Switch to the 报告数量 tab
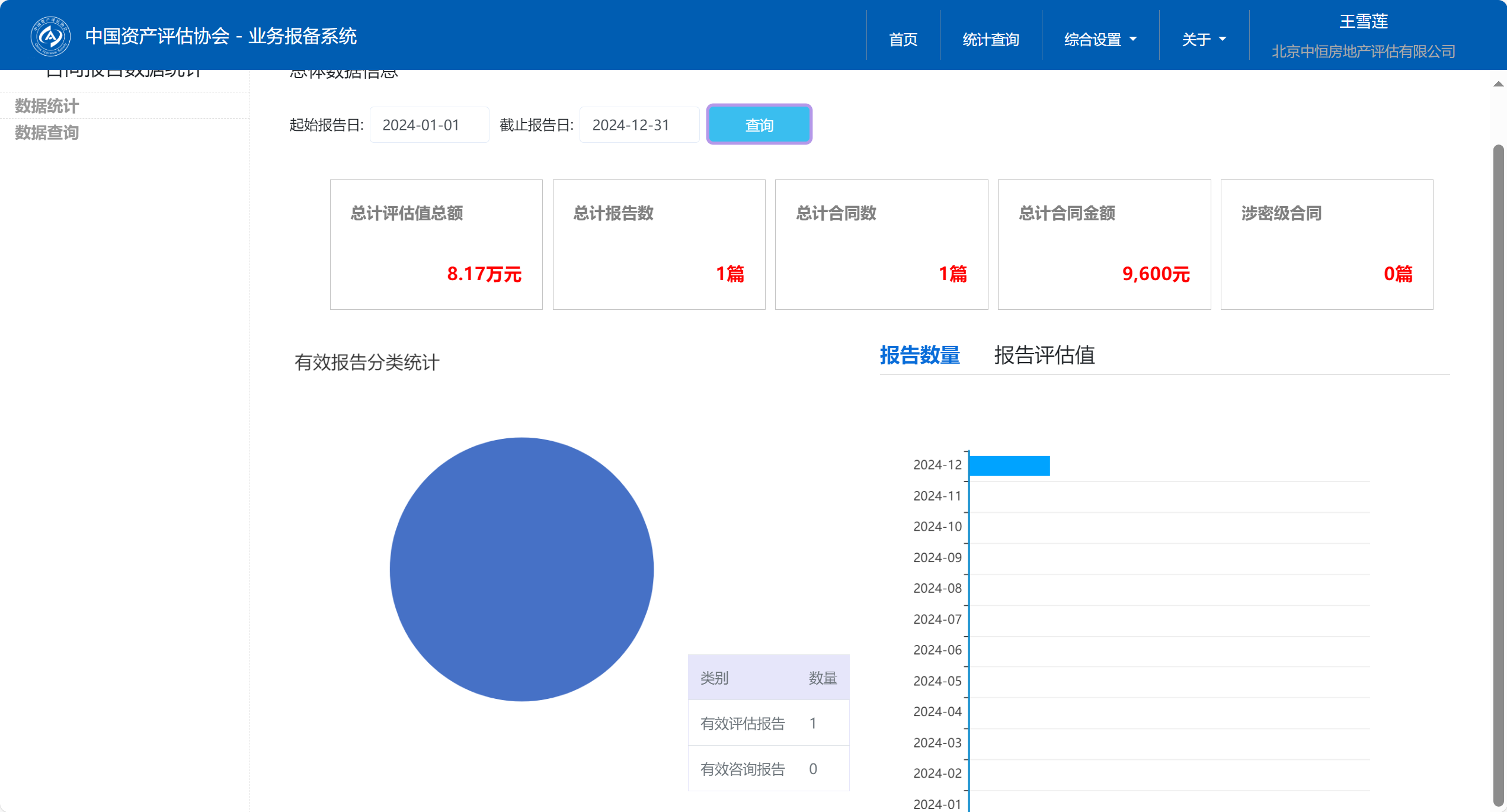The image size is (1507, 812). click(x=919, y=355)
